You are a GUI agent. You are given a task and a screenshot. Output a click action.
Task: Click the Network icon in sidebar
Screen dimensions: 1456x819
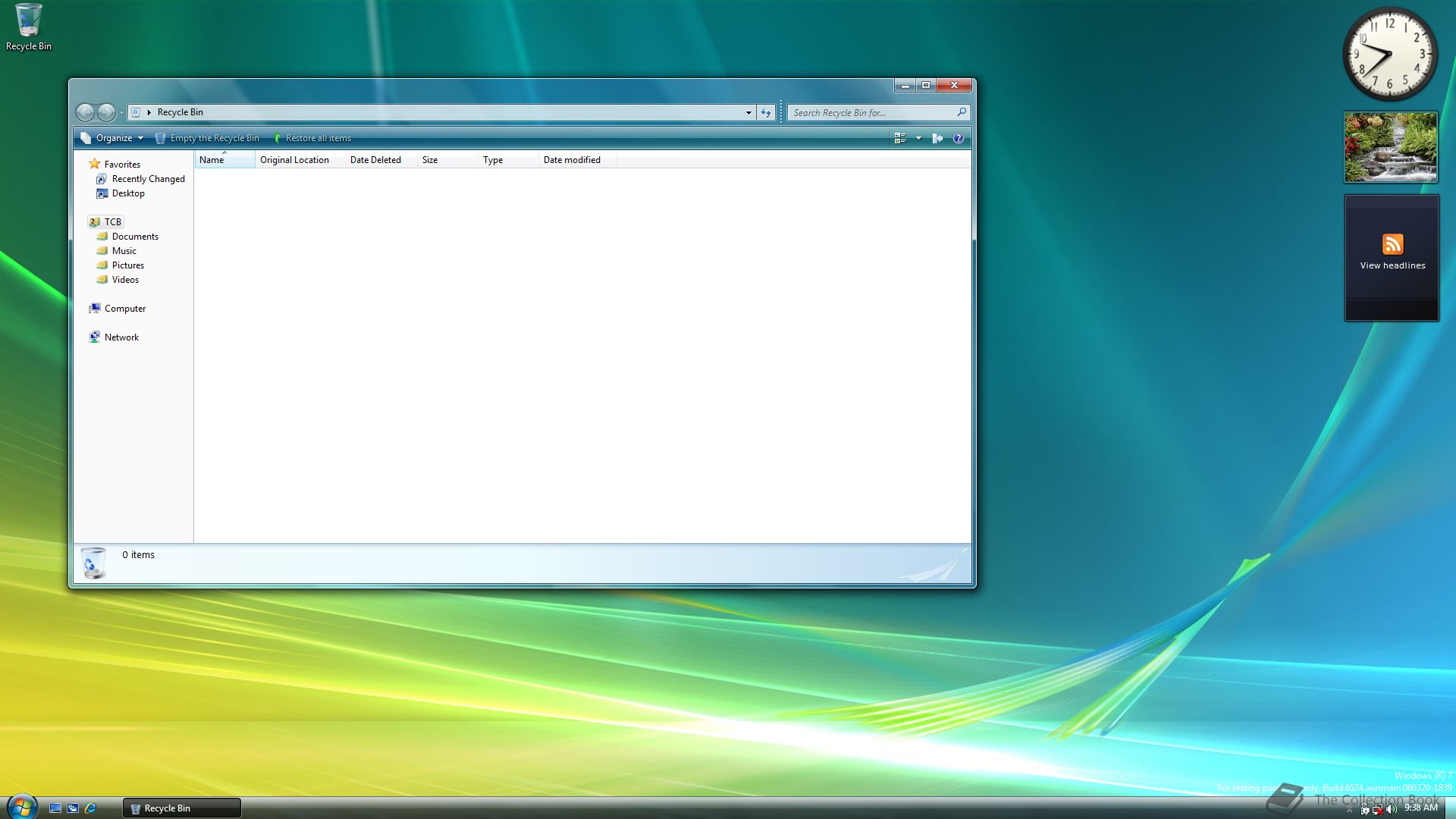[x=95, y=337]
